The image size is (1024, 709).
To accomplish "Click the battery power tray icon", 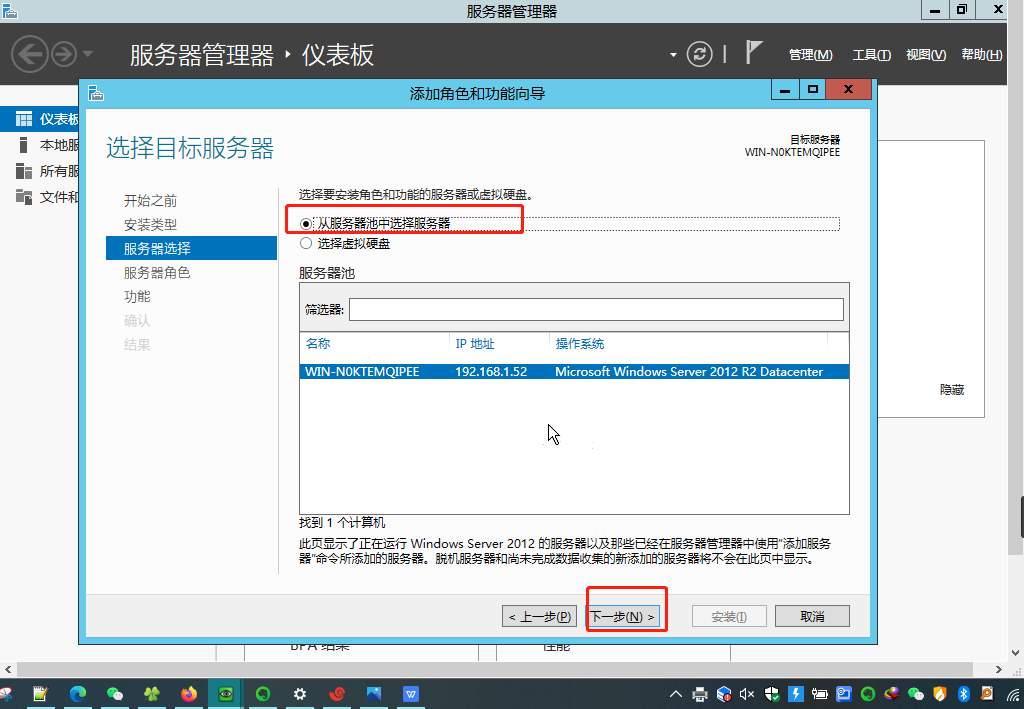I will (820, 694).
